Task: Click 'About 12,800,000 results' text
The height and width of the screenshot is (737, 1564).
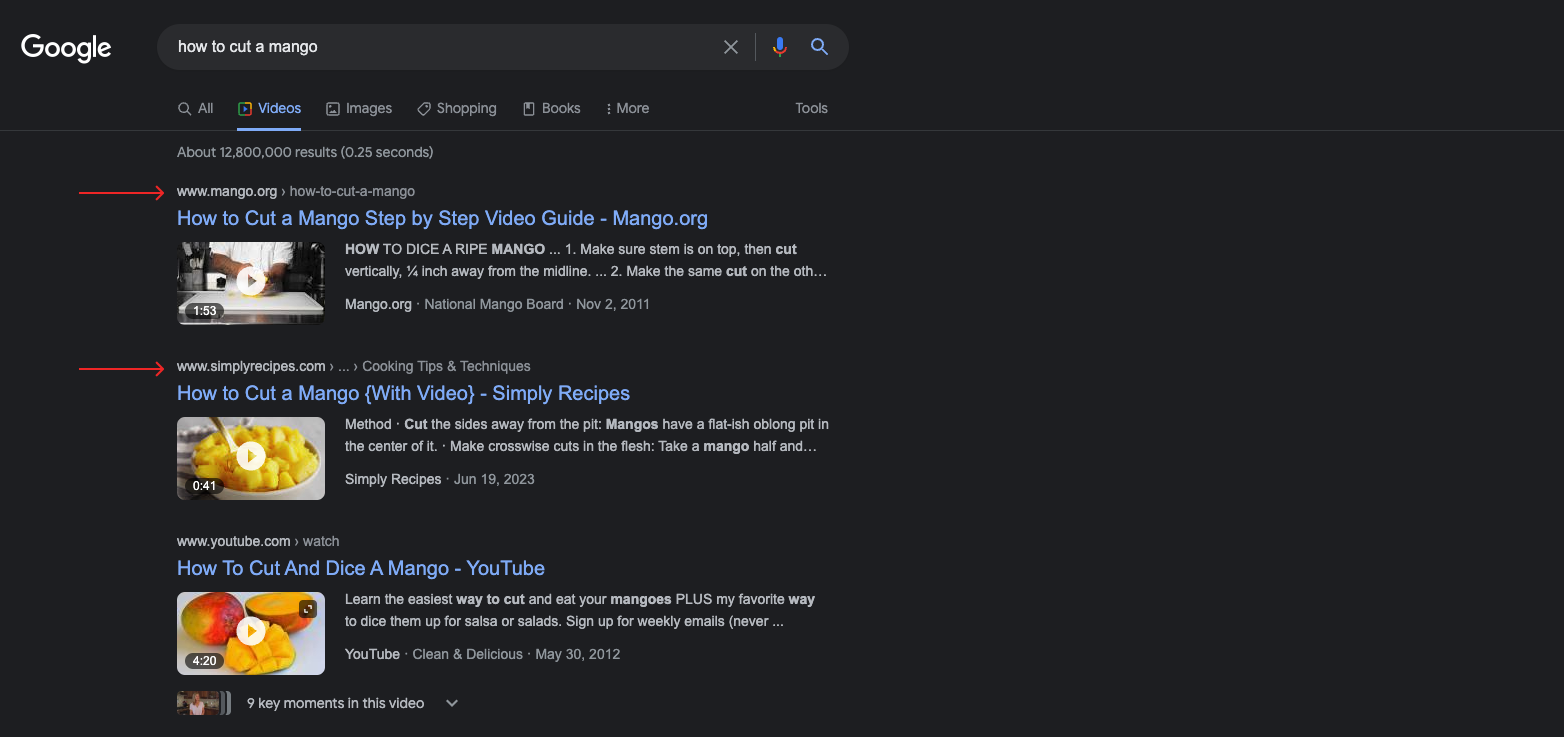Action: click(305, 152)
